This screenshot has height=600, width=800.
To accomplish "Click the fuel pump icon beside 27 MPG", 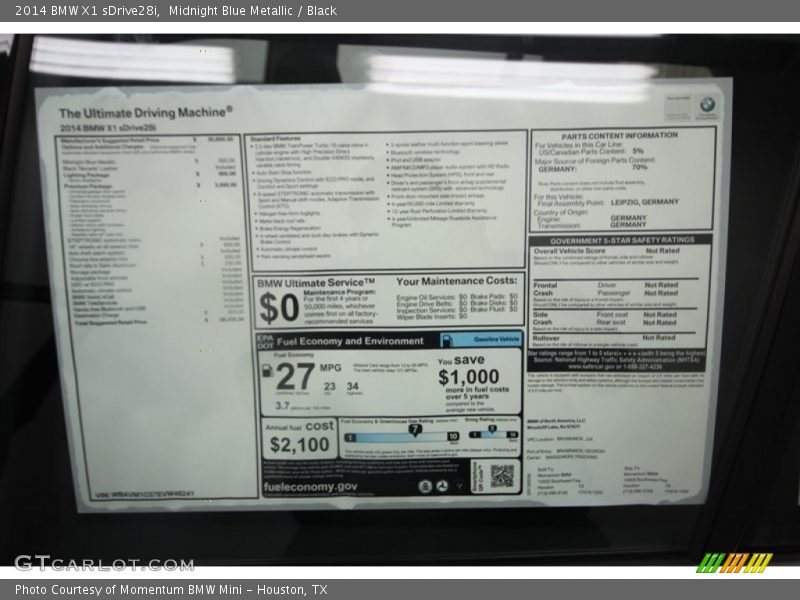I will pos(267,371).
